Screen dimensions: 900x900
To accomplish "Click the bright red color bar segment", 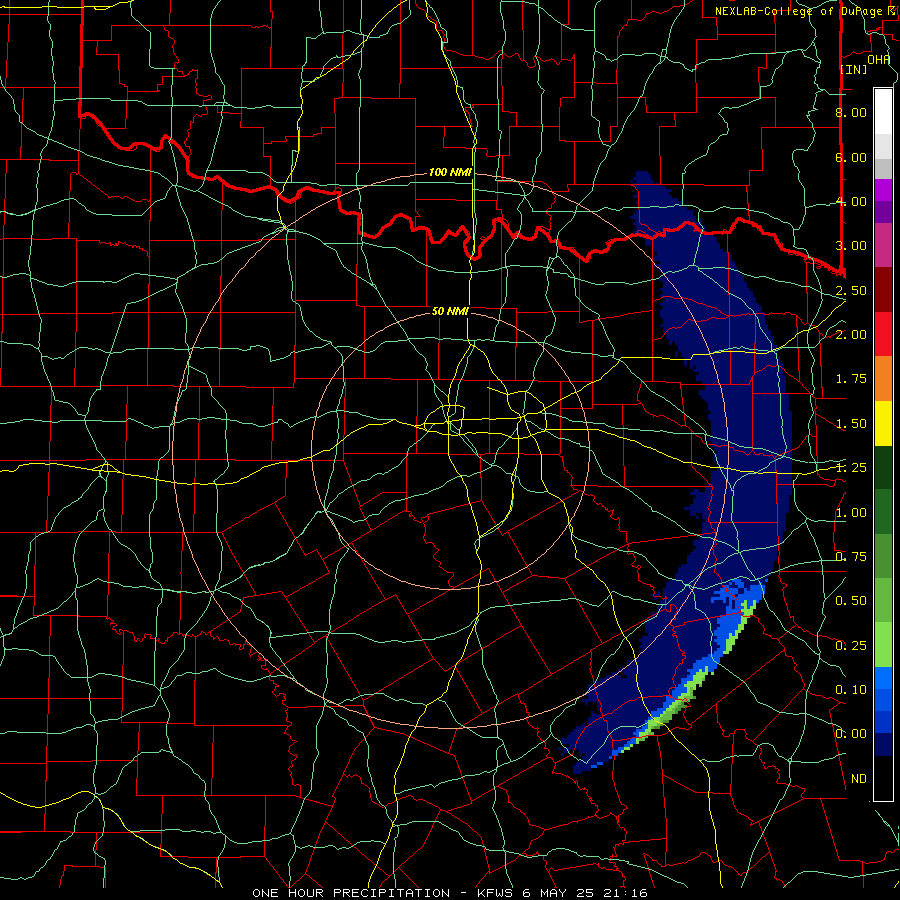I will [x=883, y=334].
